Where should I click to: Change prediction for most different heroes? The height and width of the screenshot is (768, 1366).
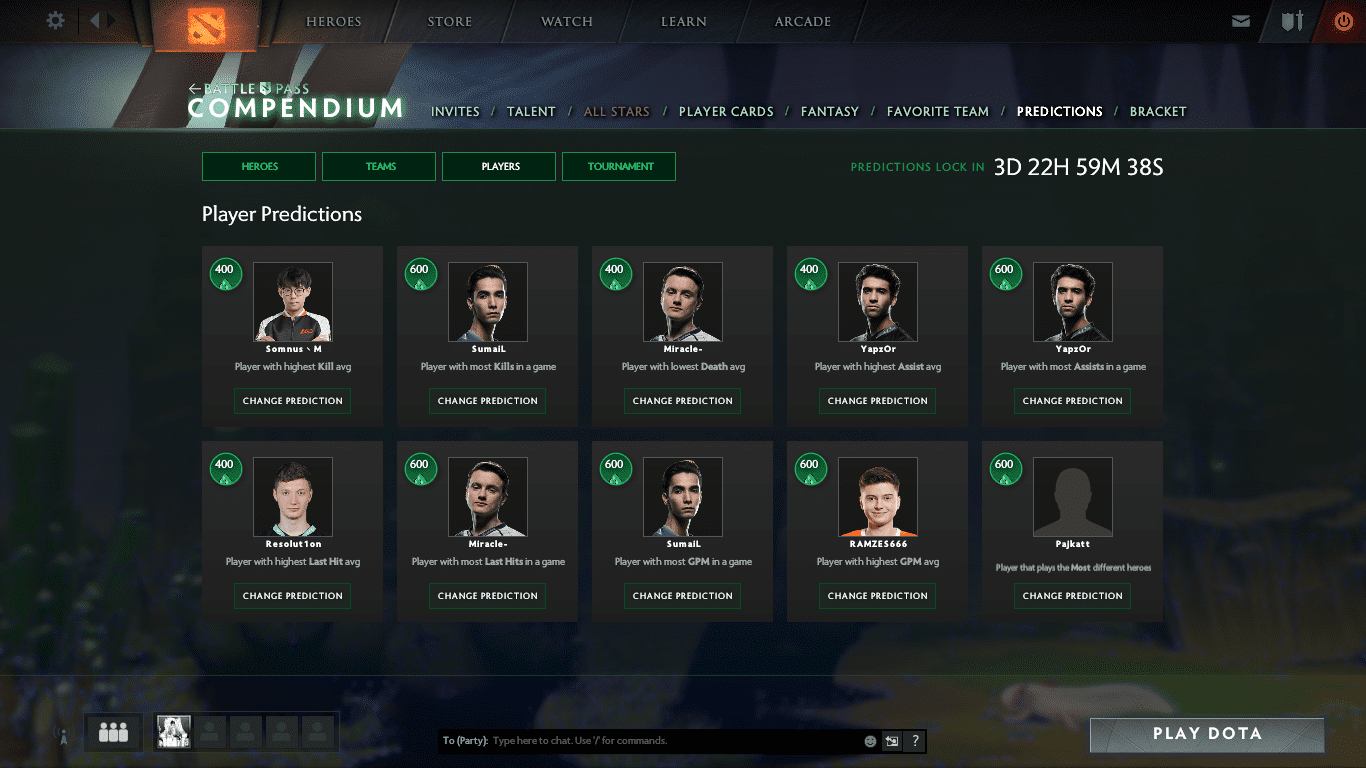point(1072,595)
